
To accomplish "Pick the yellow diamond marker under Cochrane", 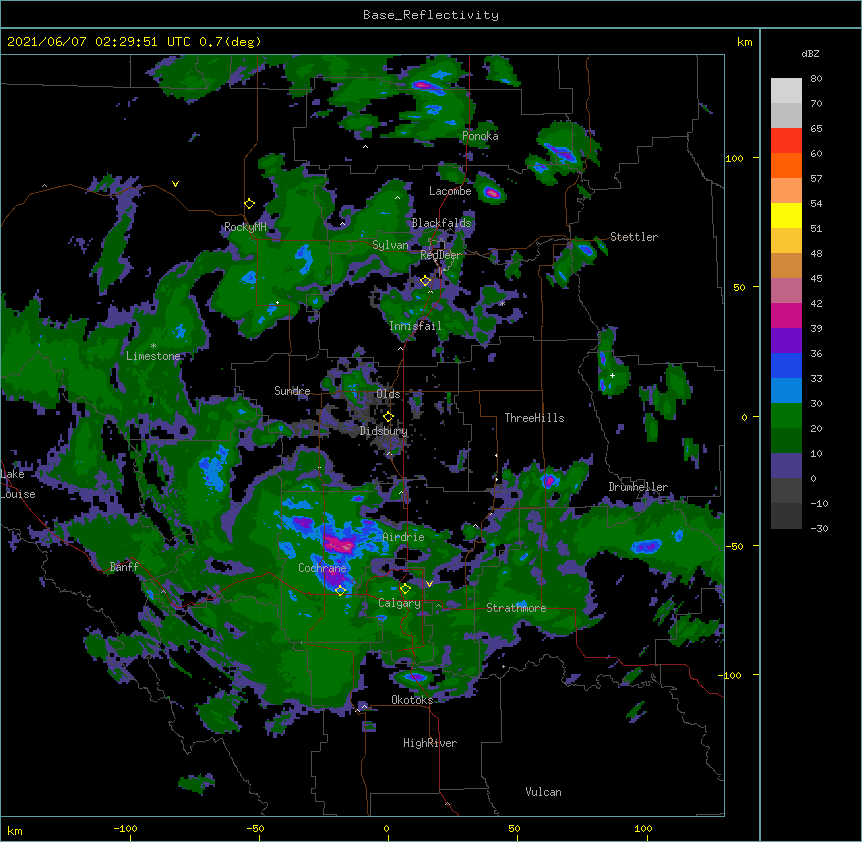I will (340, 591).
